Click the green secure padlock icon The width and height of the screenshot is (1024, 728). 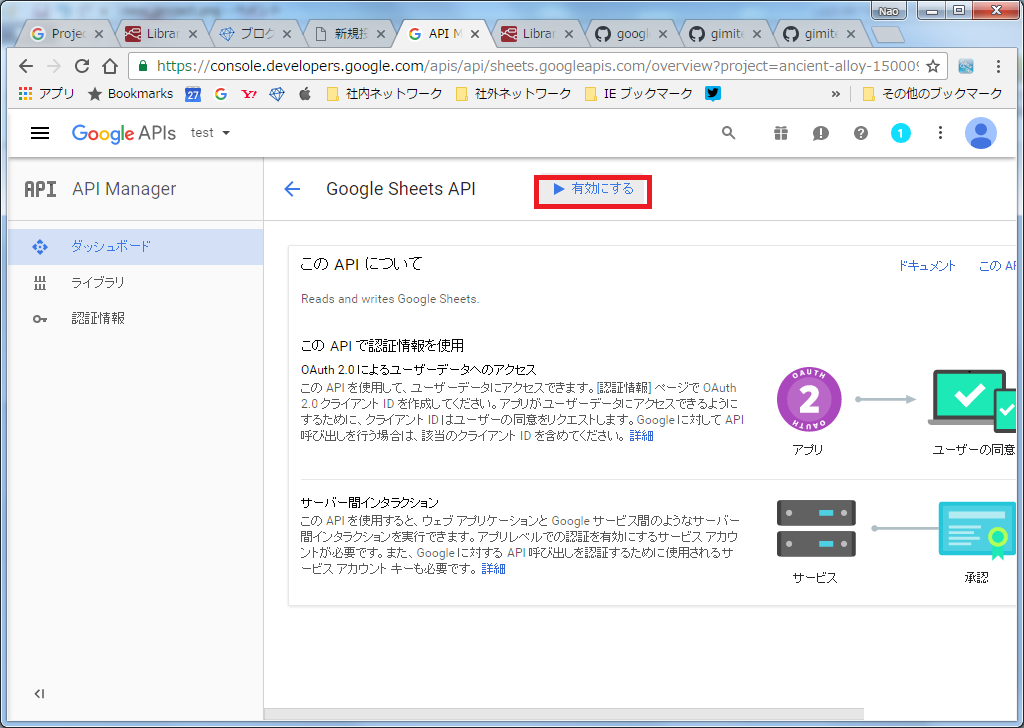[143, 66]
